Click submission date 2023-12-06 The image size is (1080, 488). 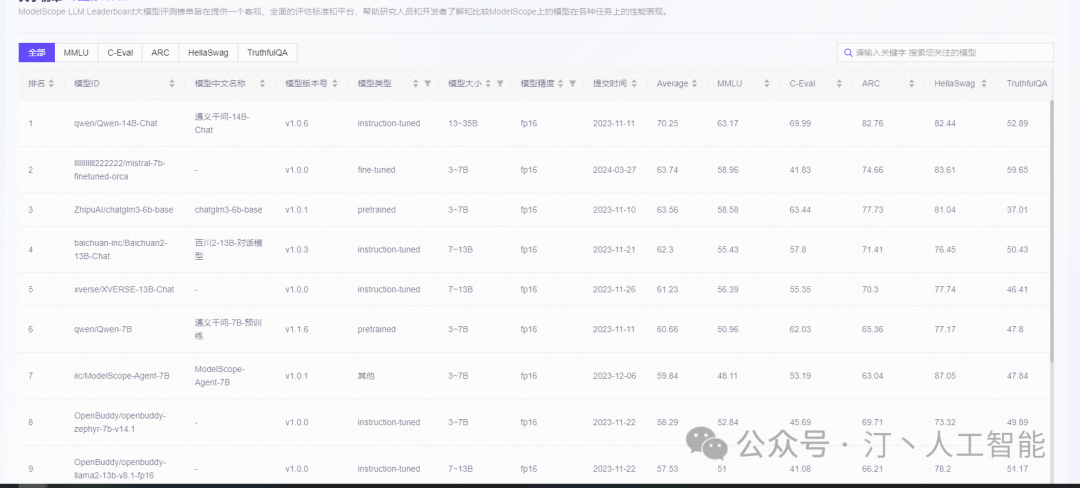point(614,376)
